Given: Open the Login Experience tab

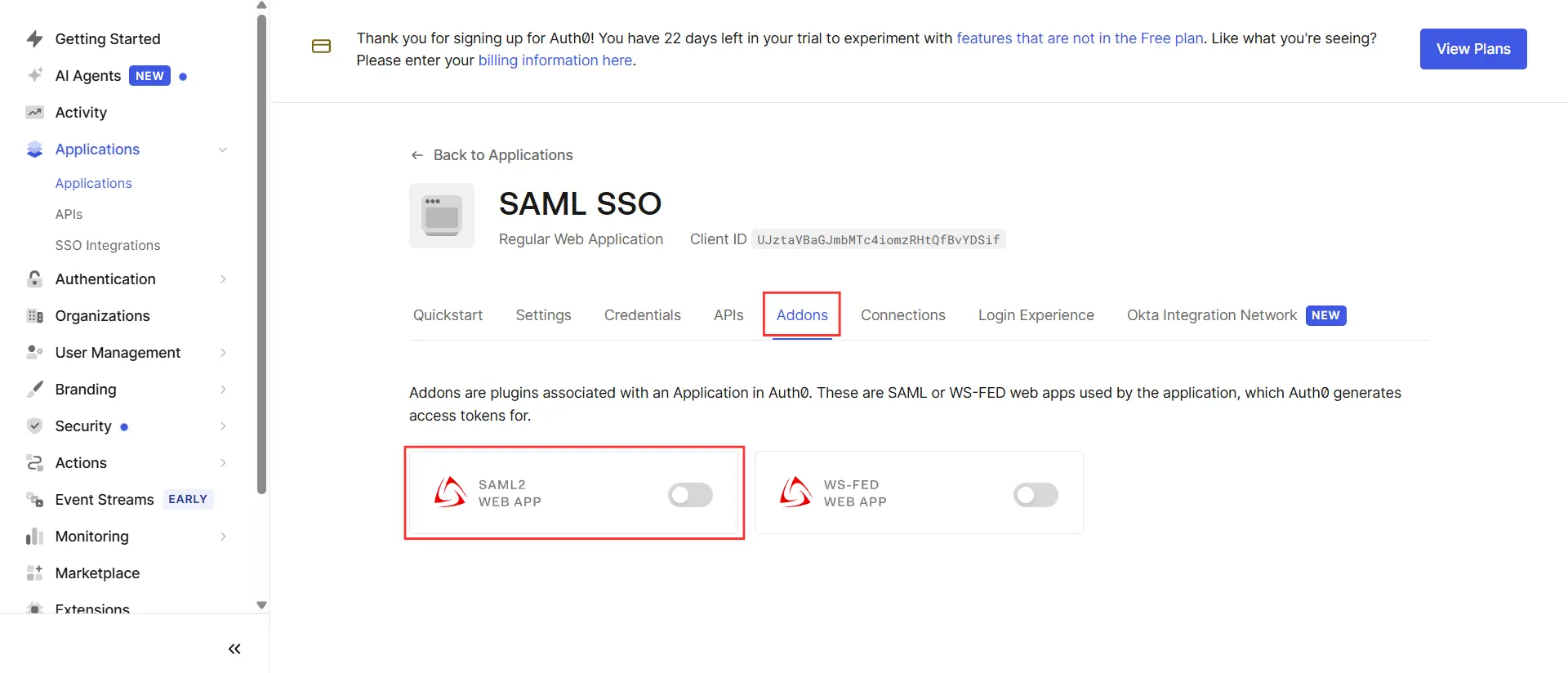Looking at the screenshot, I should tap(1036, 315).
